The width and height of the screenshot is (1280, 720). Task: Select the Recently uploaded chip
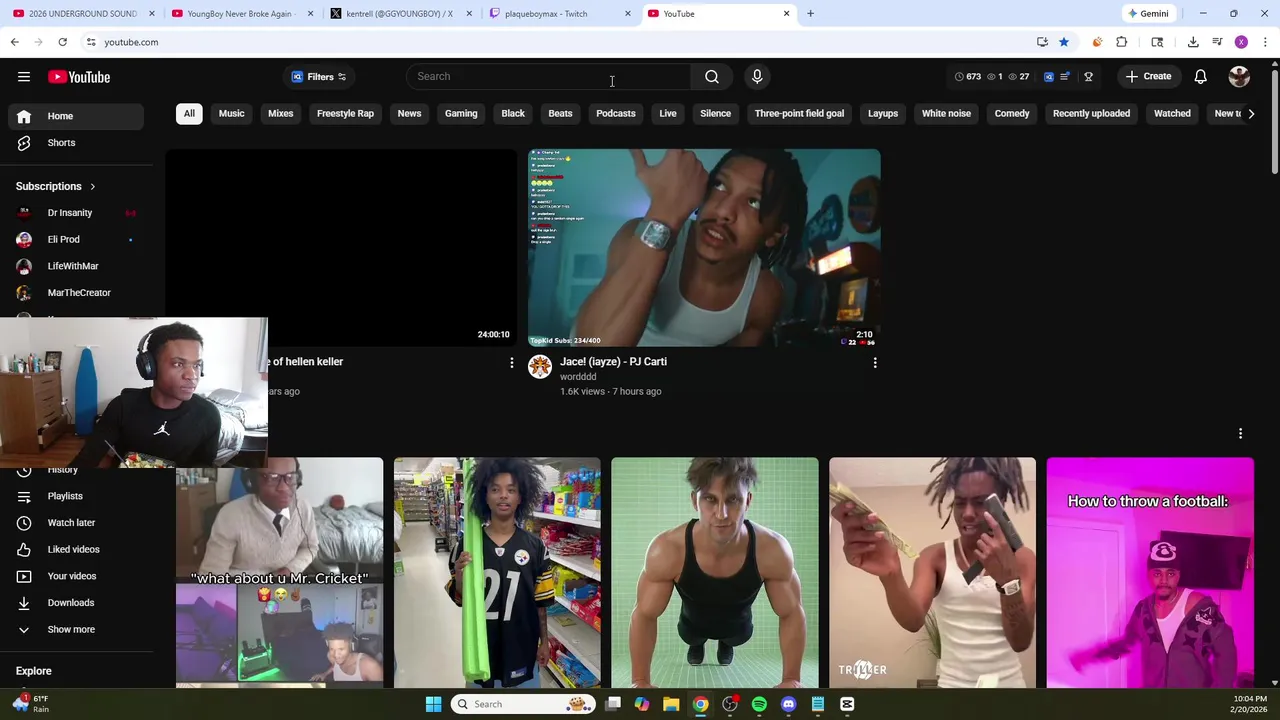[x=1091, y=114]
